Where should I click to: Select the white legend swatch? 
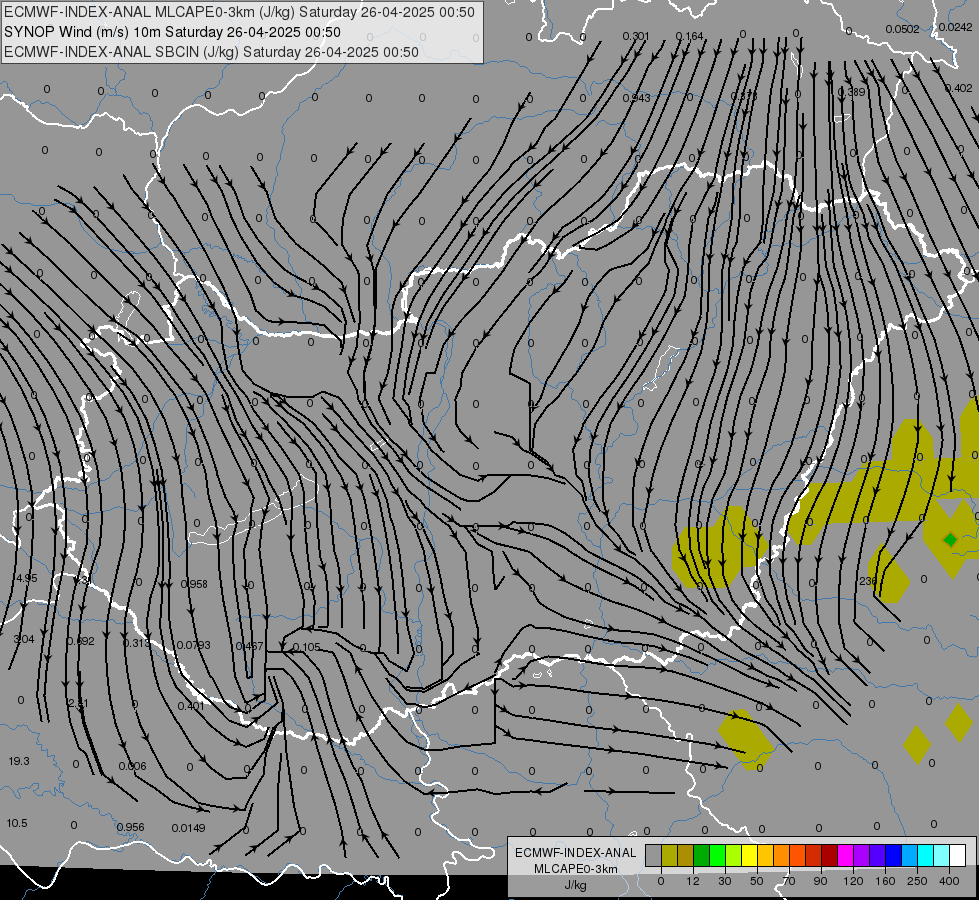click(x=958, y=855)
